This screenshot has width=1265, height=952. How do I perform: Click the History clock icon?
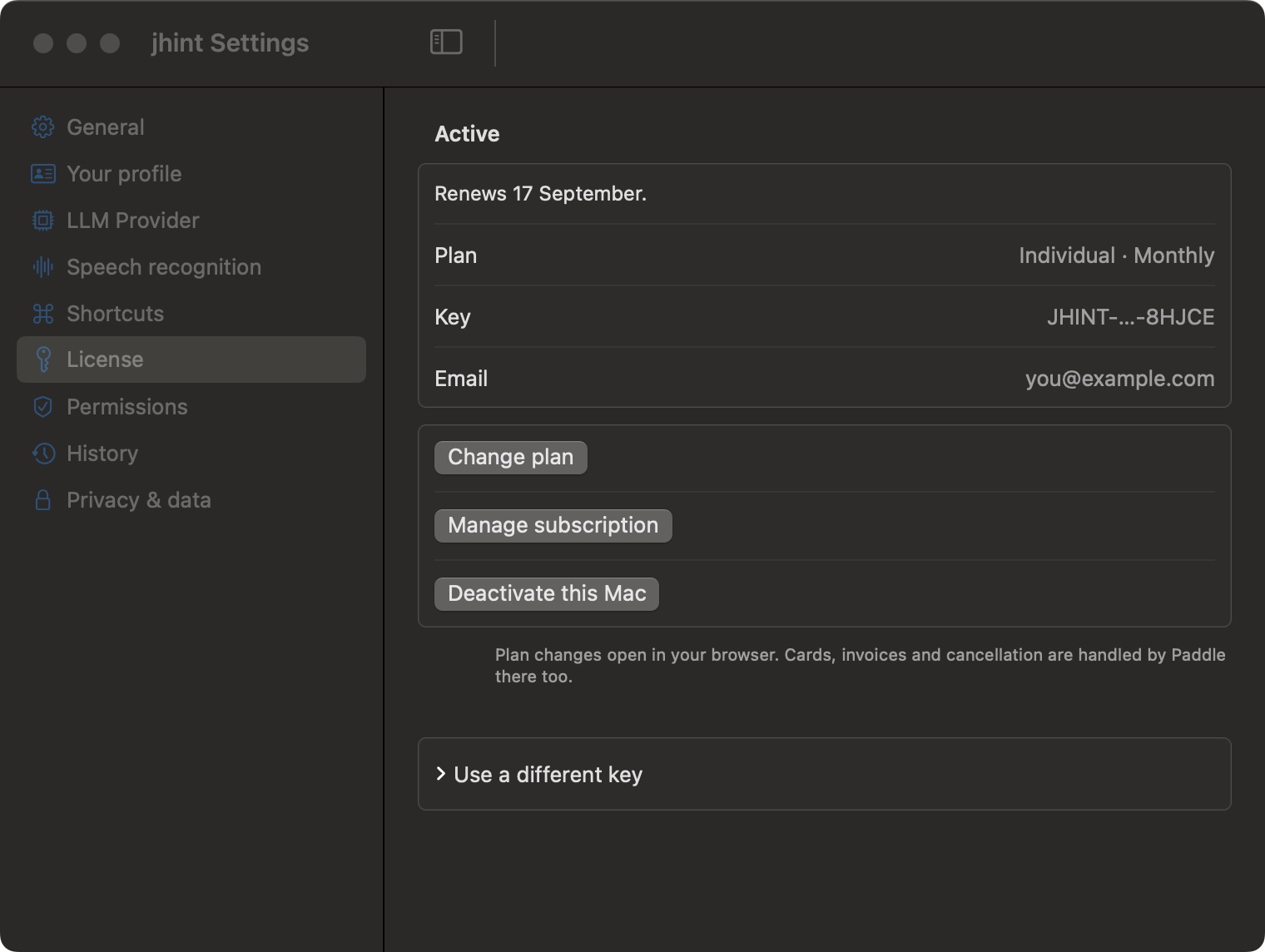coord(43,454)
